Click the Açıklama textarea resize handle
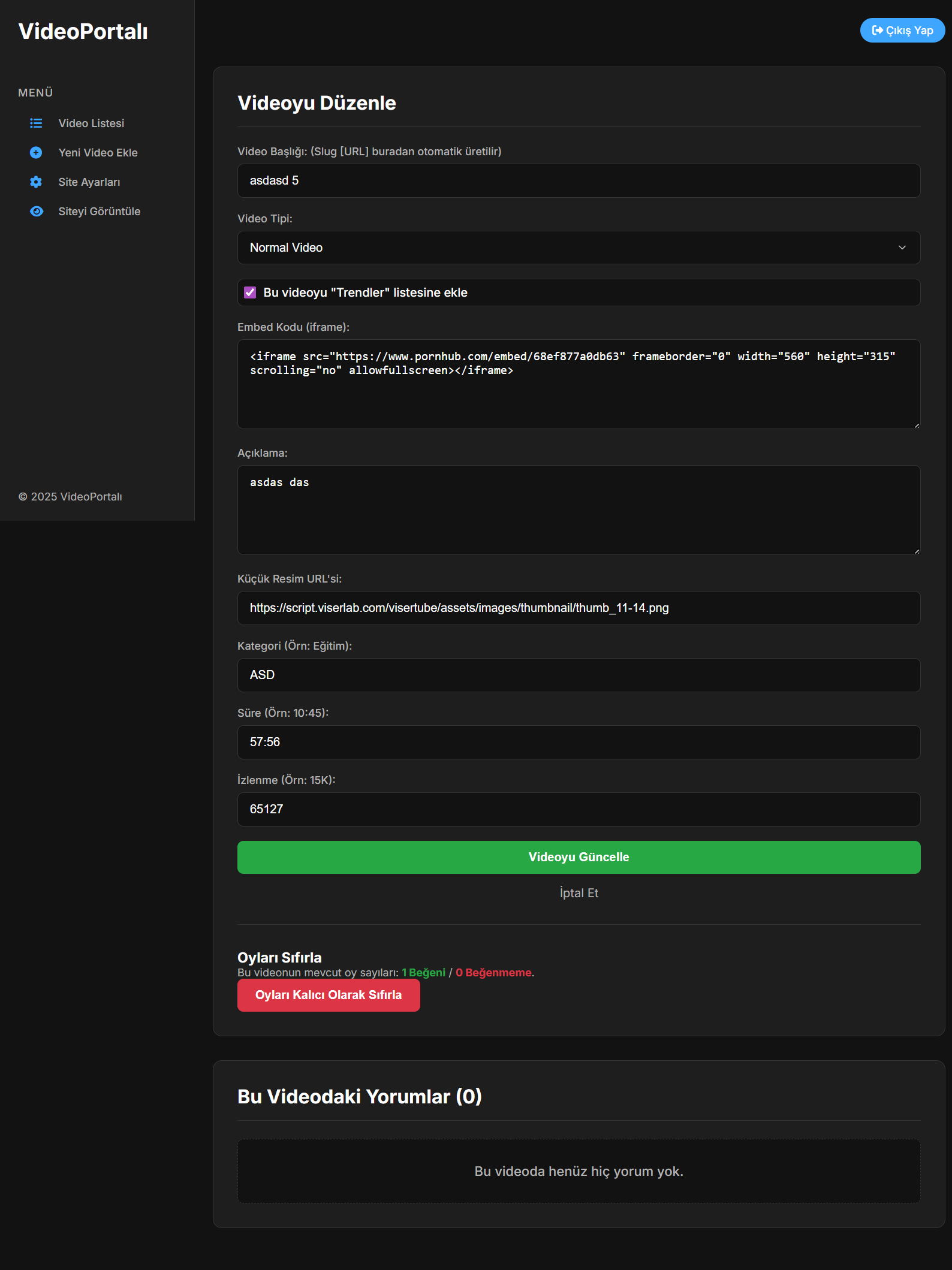Viewport: 952px width, 1270px height. point(917,551)
